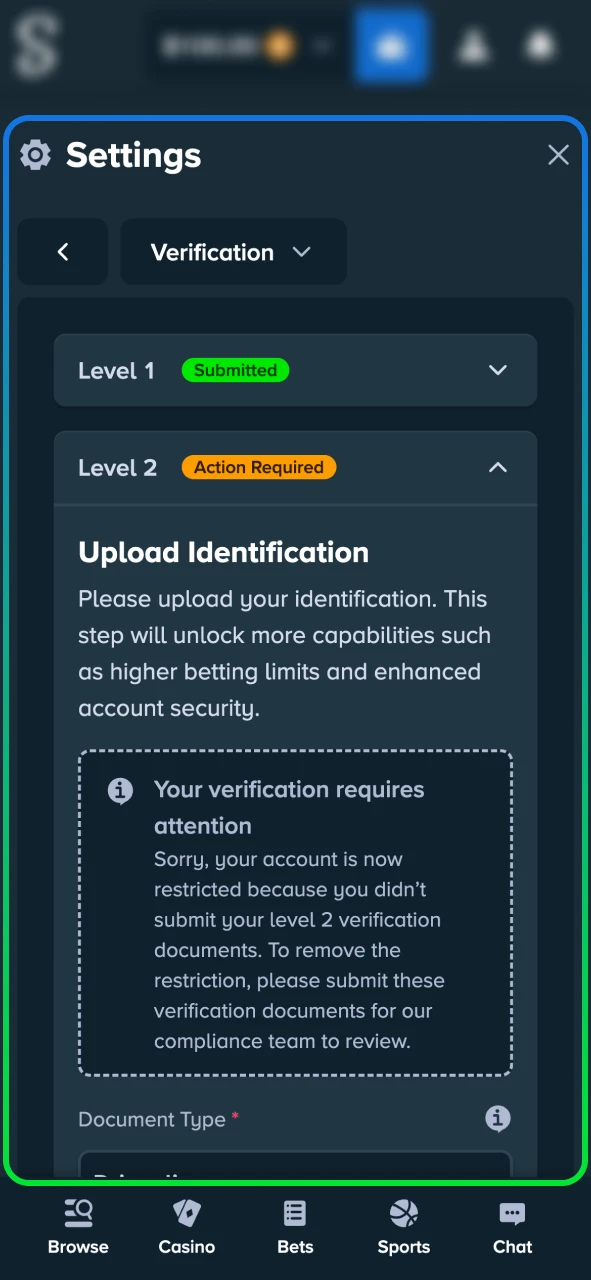Open the Bets icon in bottom bar
This screenshot has height=1280, width=591.
click(x=294, y=1213)
